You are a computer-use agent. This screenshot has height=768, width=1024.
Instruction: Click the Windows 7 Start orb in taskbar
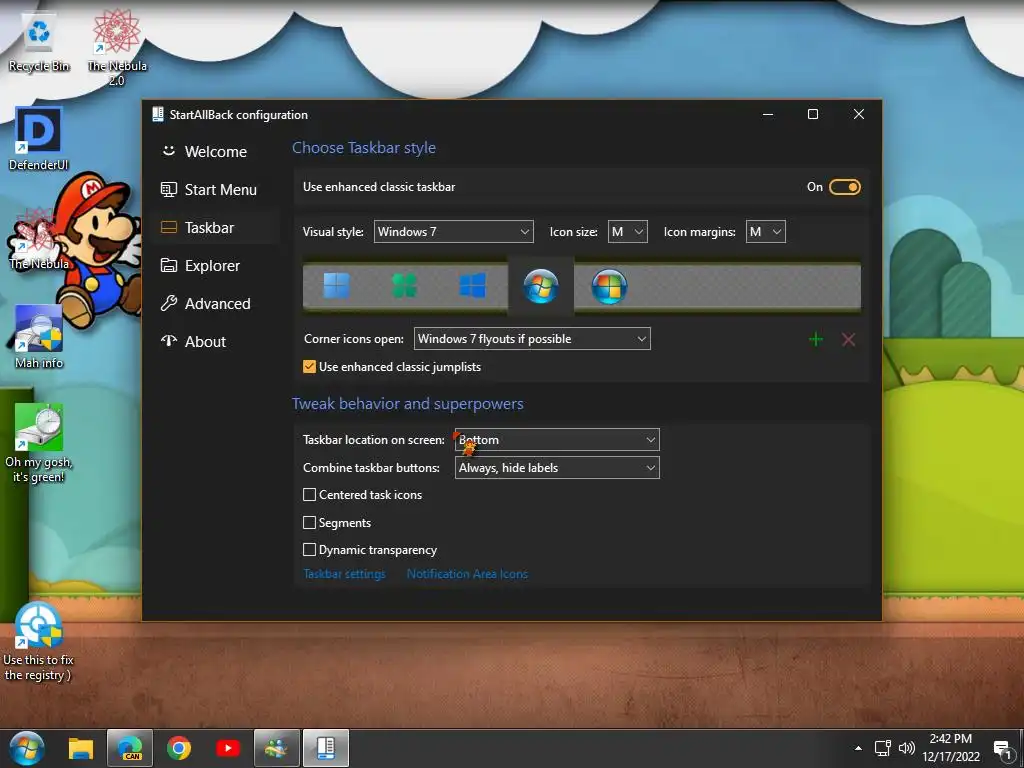point(27,748)
